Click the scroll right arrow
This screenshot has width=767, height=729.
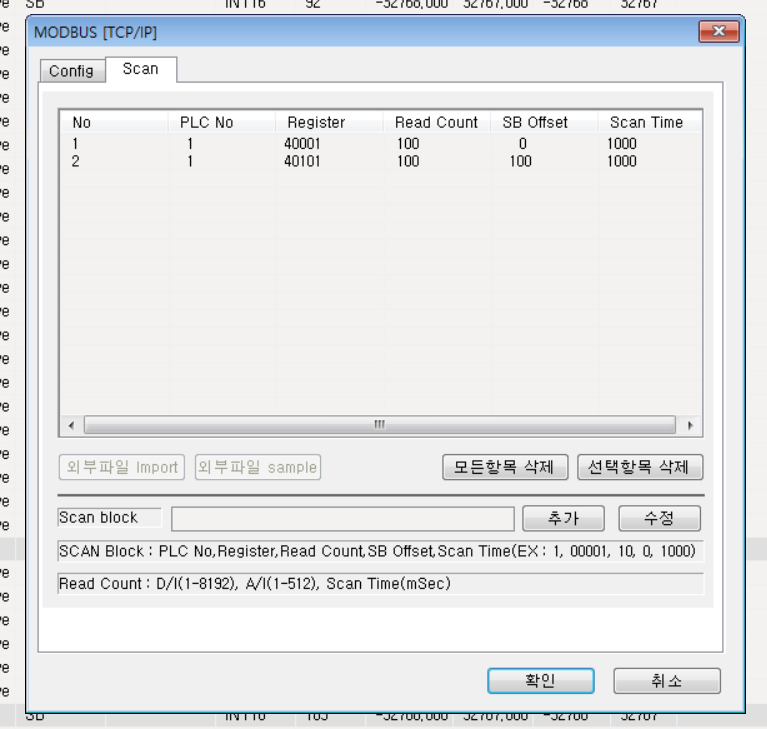(x=690, y=425)
